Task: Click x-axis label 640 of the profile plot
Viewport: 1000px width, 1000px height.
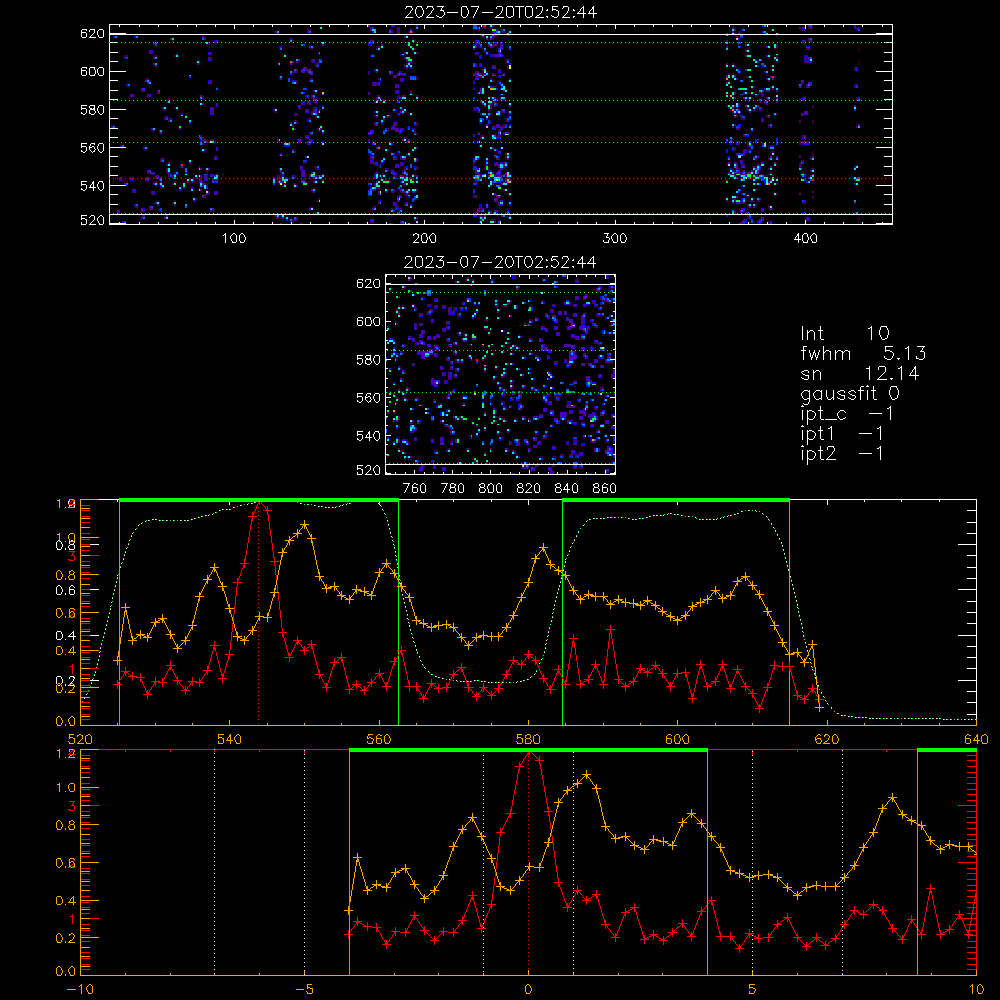Action: tap(976, 739)
